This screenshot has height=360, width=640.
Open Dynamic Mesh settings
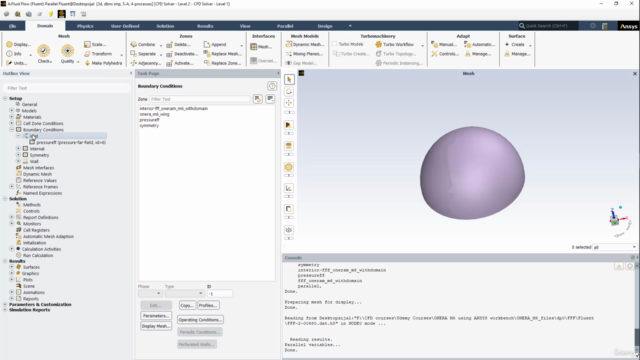point(304,44)
